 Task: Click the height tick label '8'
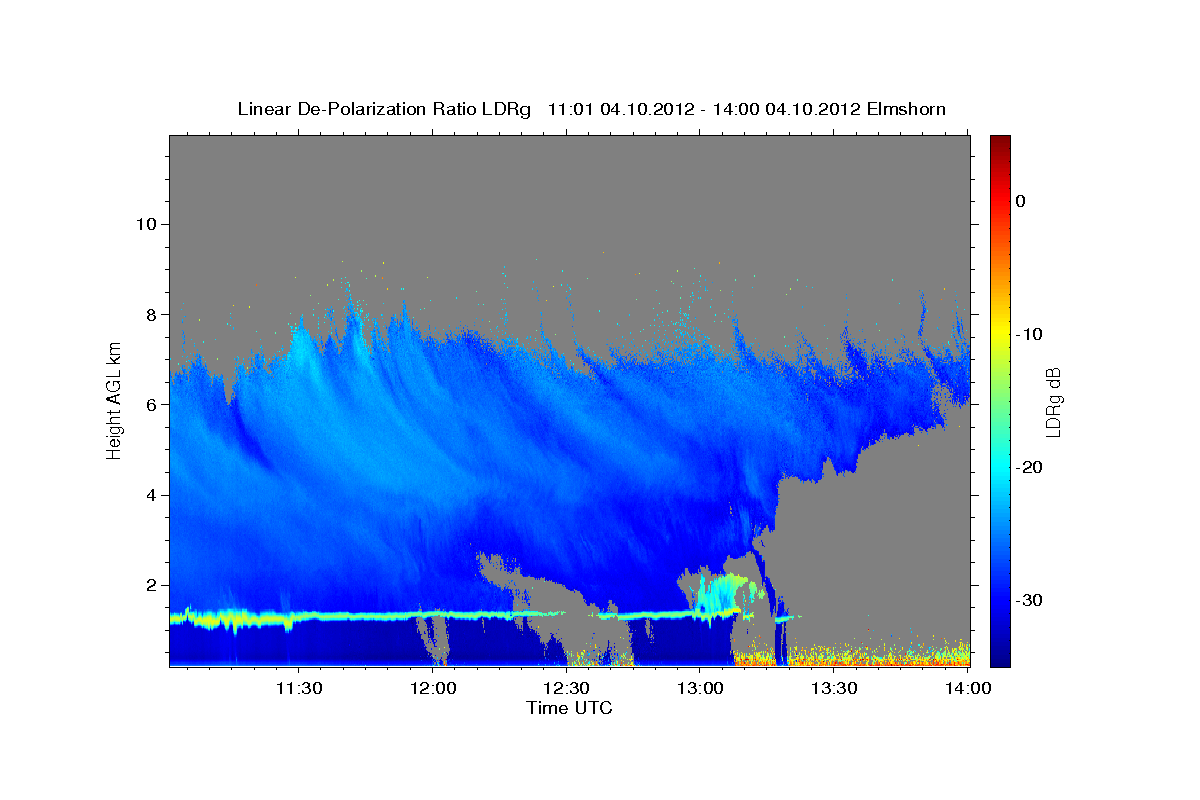[151, 314]
